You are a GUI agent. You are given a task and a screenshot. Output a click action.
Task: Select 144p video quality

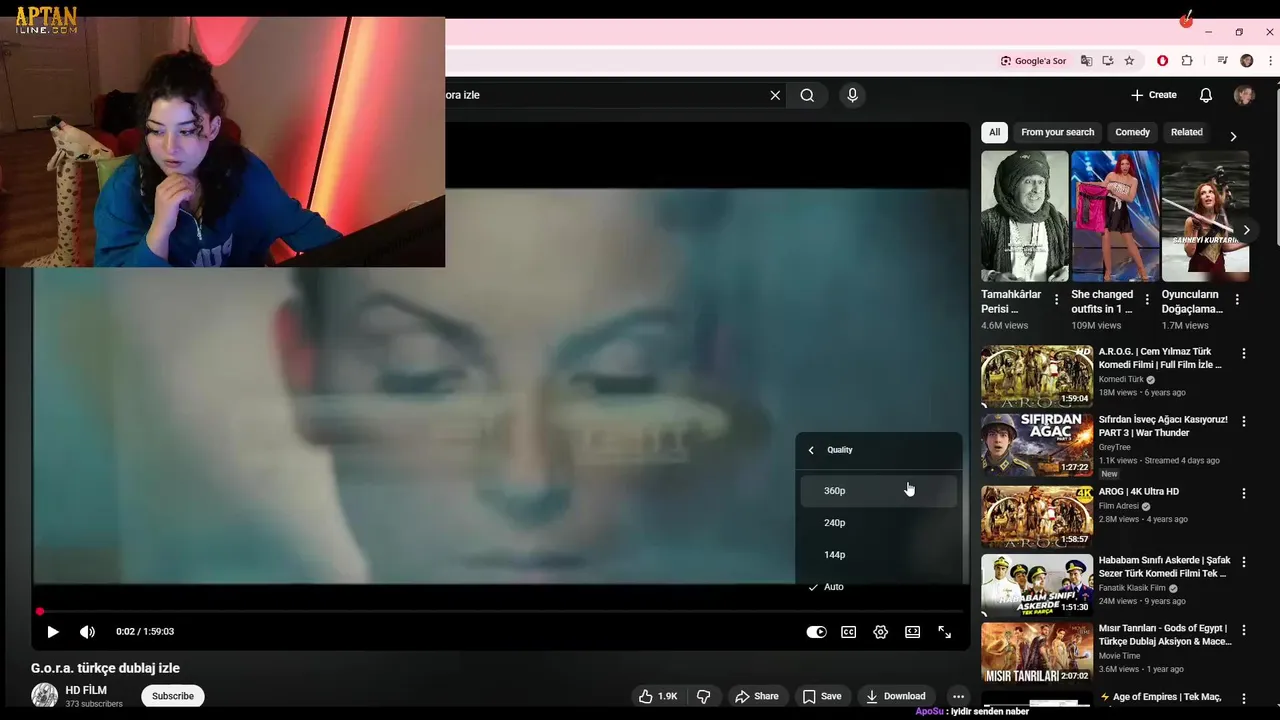(878, 555)
